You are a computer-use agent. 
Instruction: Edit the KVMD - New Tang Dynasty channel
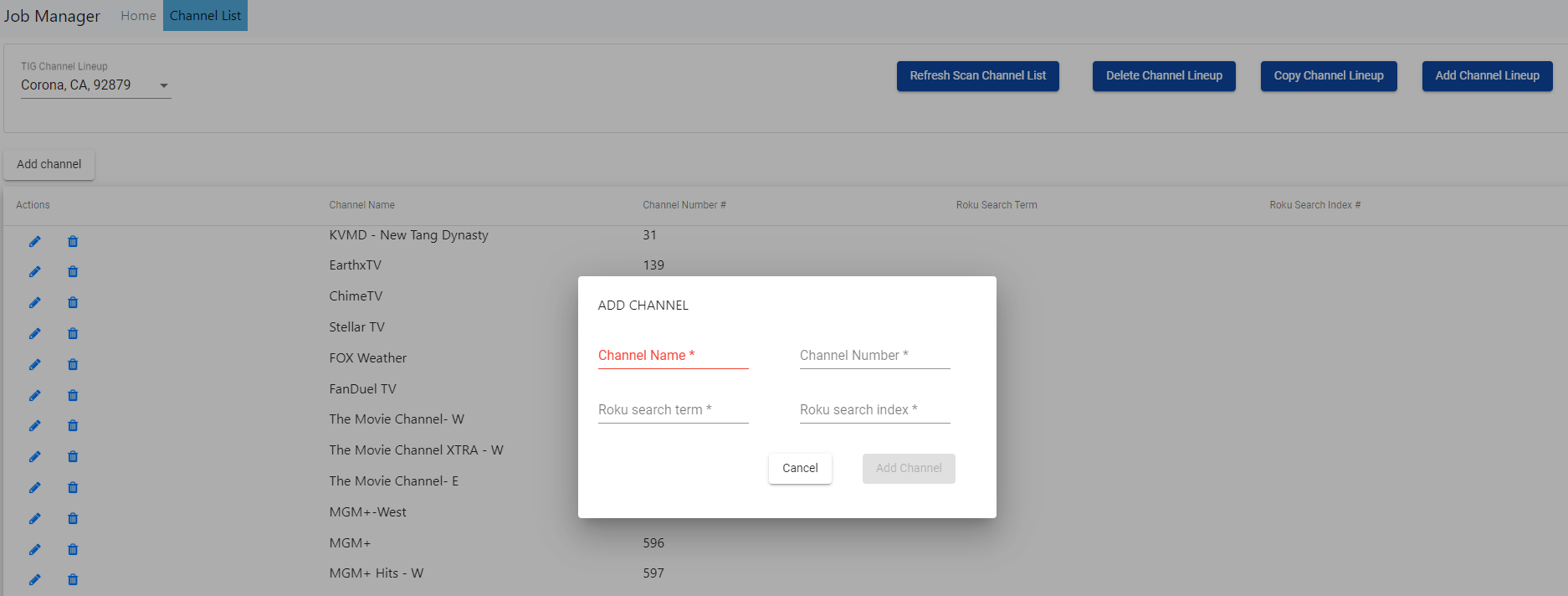point(34,241)
